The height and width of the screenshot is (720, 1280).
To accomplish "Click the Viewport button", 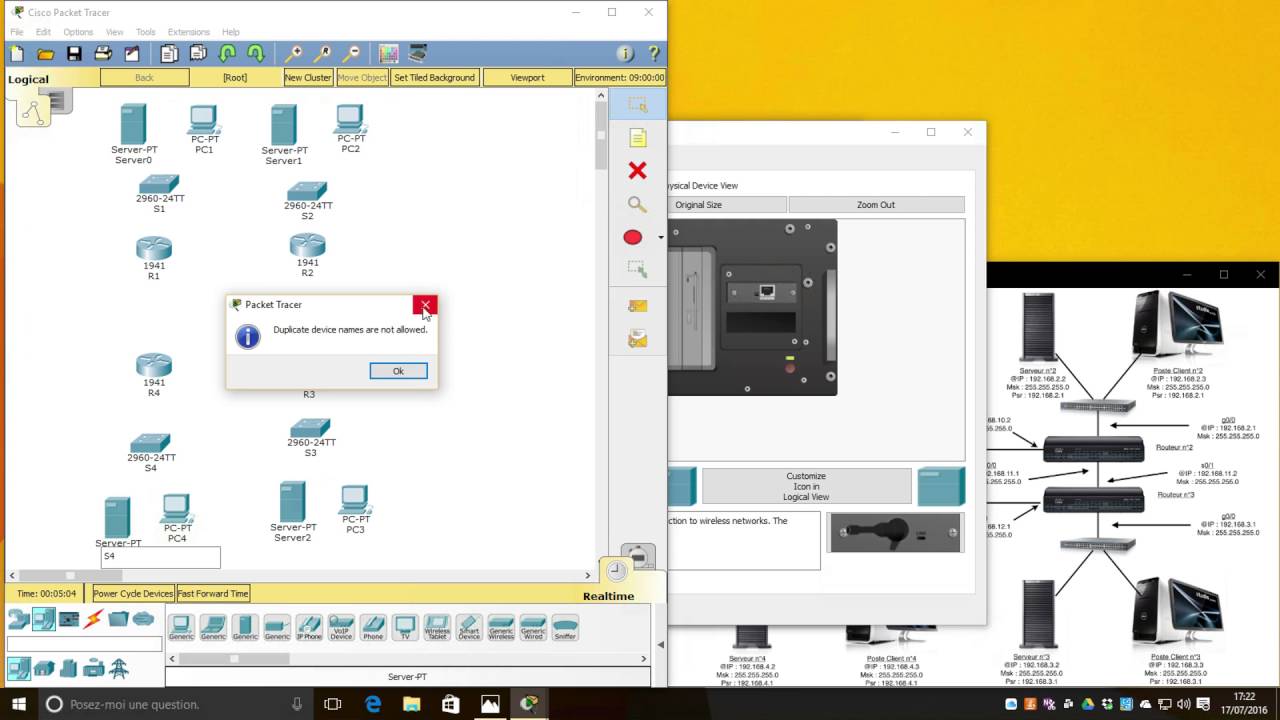I will (x=527, y=77).
